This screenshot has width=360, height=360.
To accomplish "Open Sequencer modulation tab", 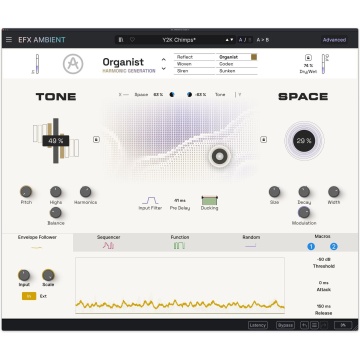I will [109, 242].
